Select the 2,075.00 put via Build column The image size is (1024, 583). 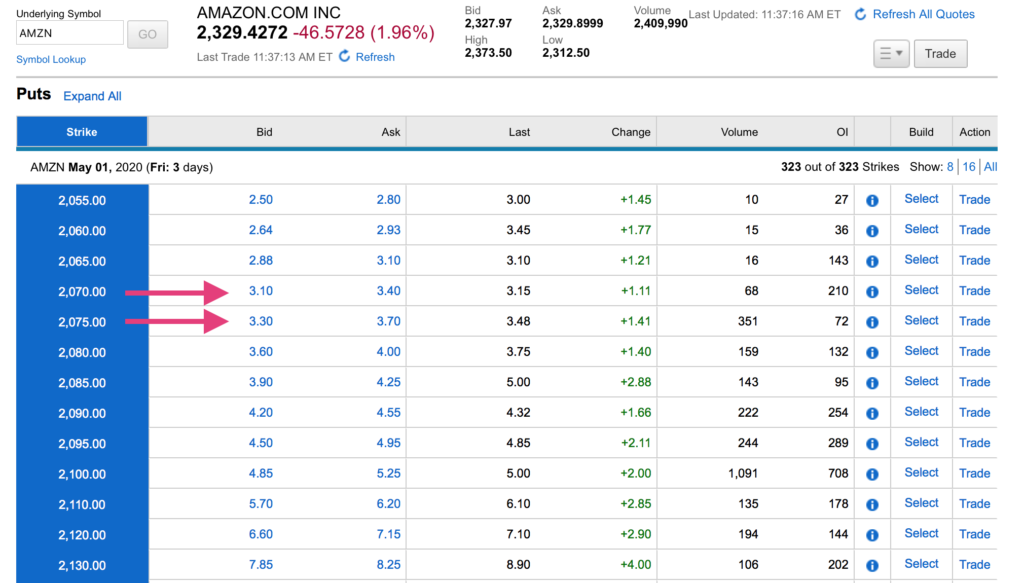point(921,320)
